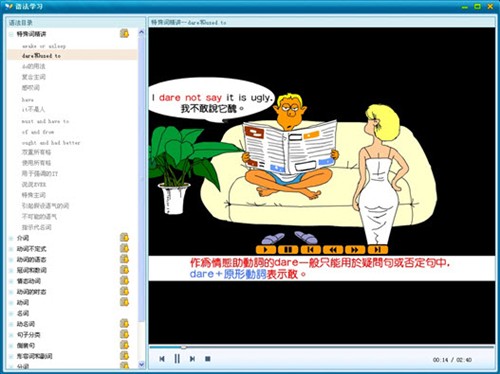Open the 'ought and had better' lesson
Image resolution: width=500 pixels, height=374 pixels.
(x=51, y=143)
